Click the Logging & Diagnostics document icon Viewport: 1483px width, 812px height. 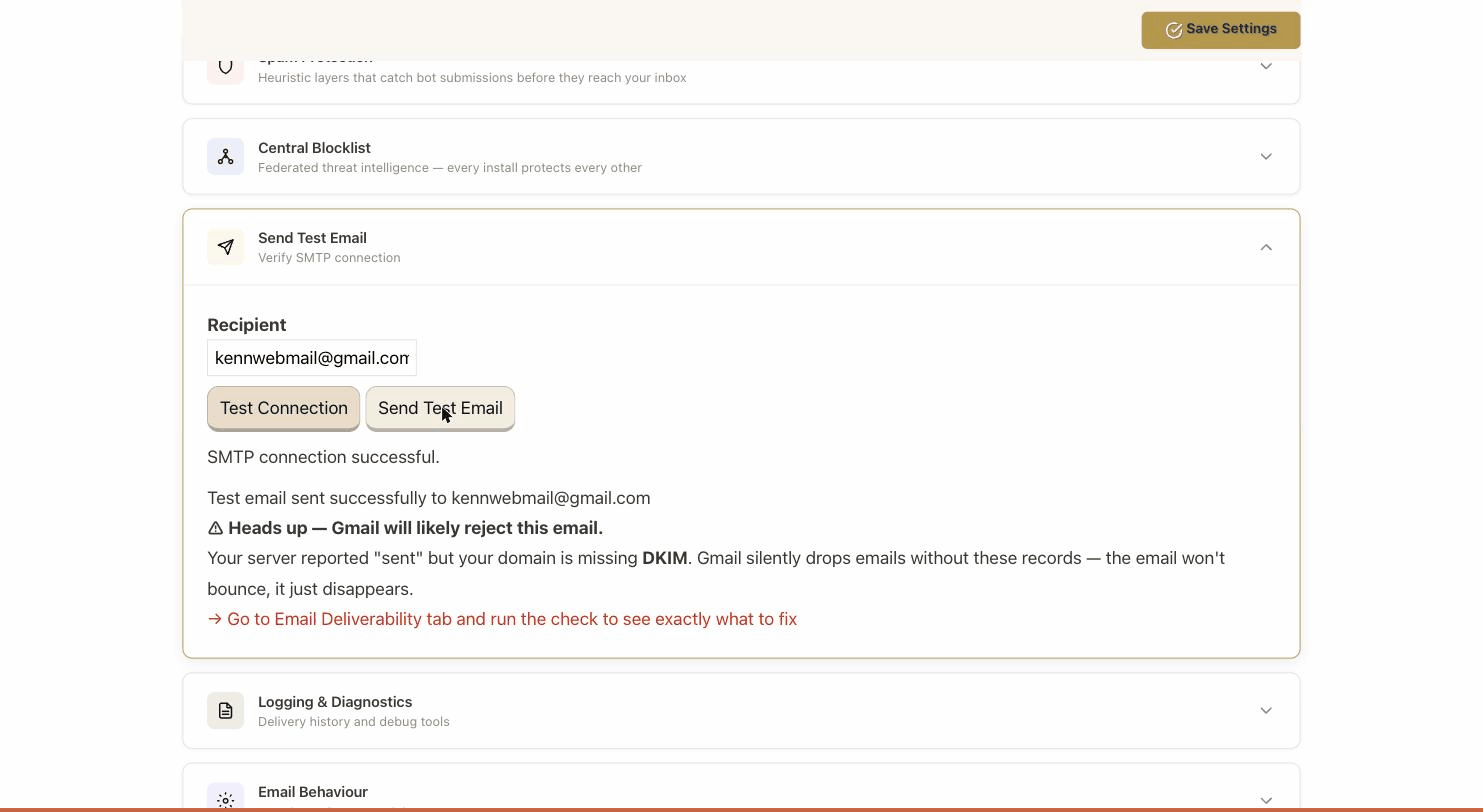pos(225,711)
